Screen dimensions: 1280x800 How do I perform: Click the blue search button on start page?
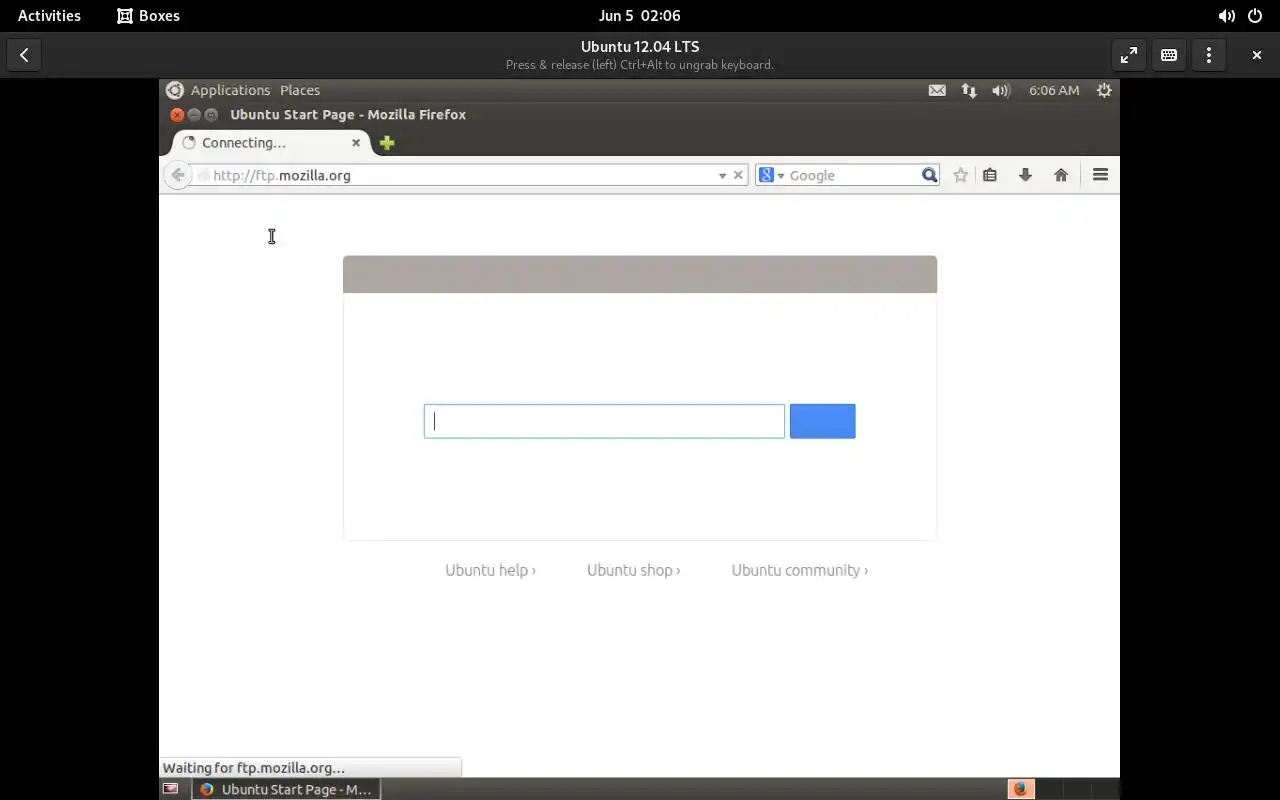point(822,421)
